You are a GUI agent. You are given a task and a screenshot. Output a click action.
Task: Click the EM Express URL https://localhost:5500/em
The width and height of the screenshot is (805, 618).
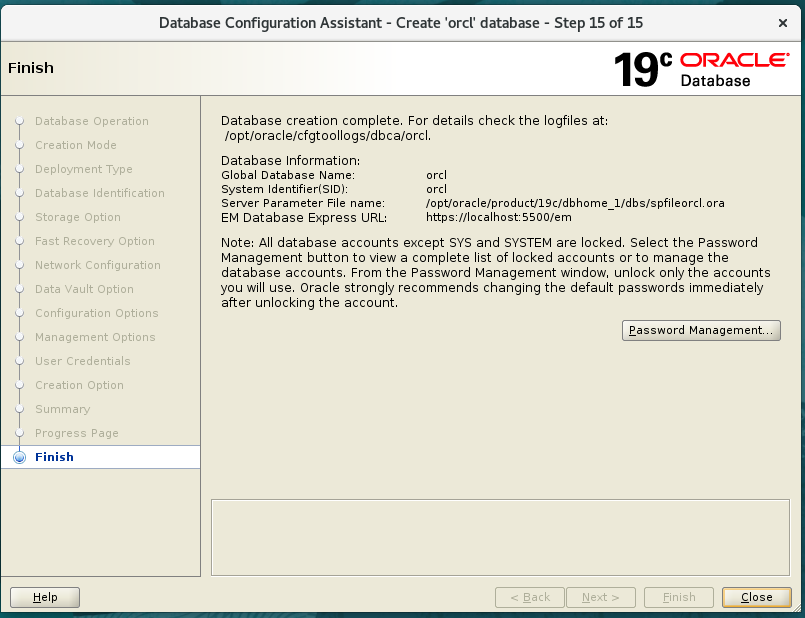tap(499, 217)
